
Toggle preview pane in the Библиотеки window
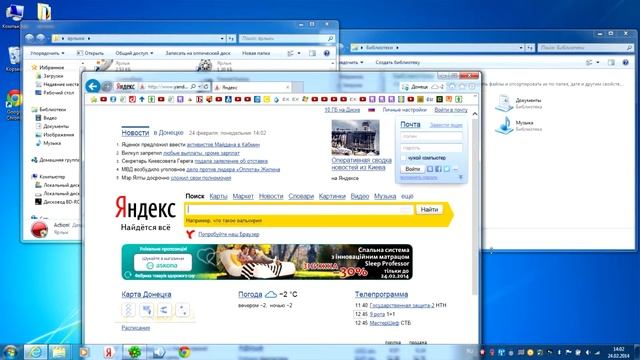(x=611, y=62)
